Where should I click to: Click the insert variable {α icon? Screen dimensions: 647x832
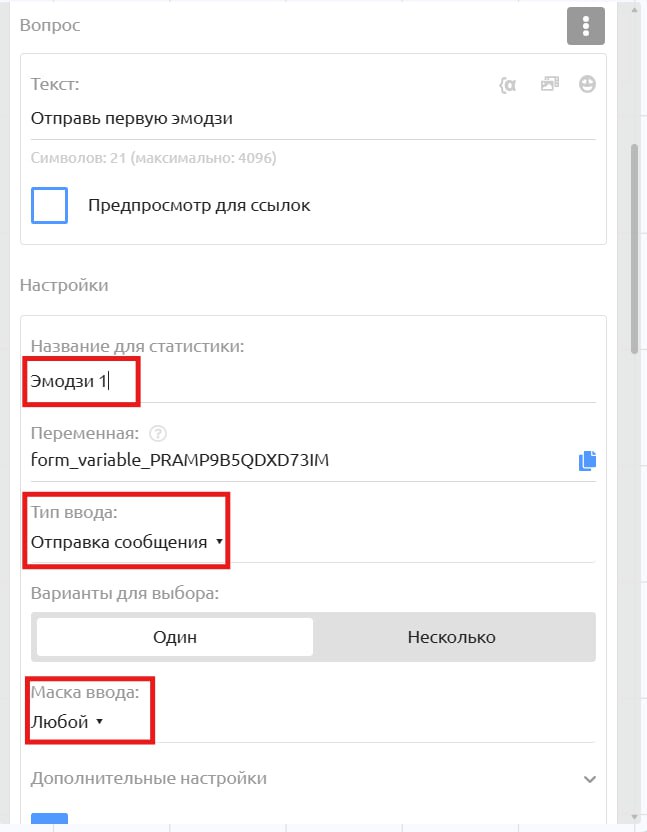point(508,85)
